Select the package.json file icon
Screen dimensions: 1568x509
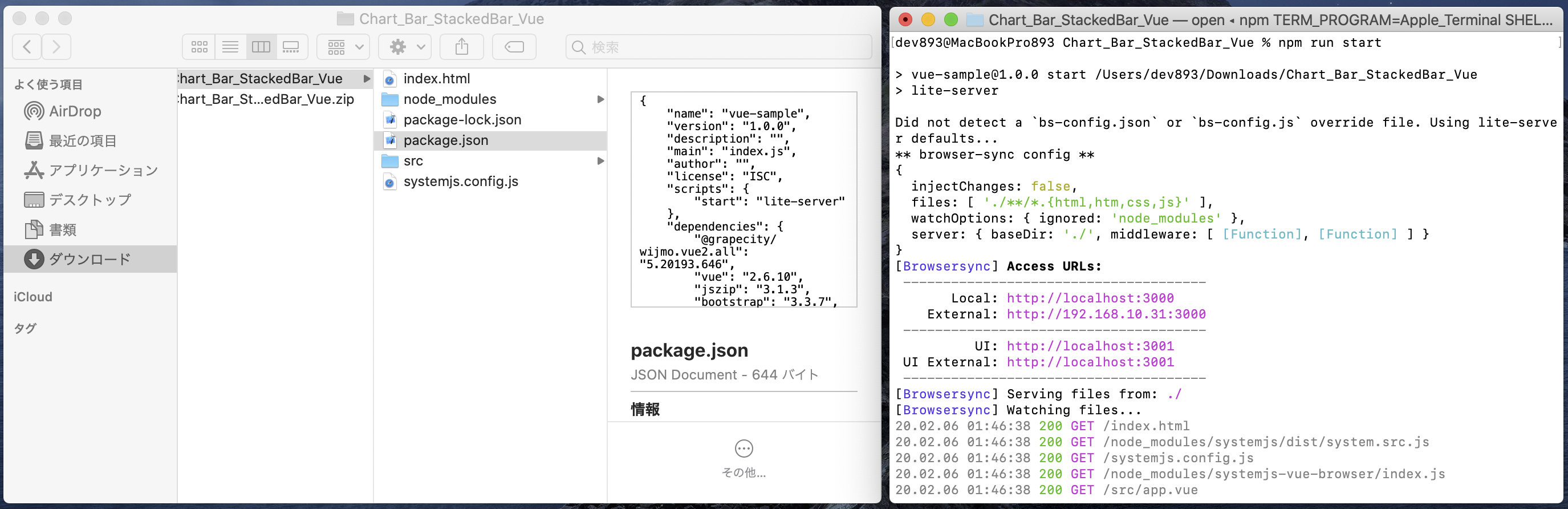pos(389,140)
